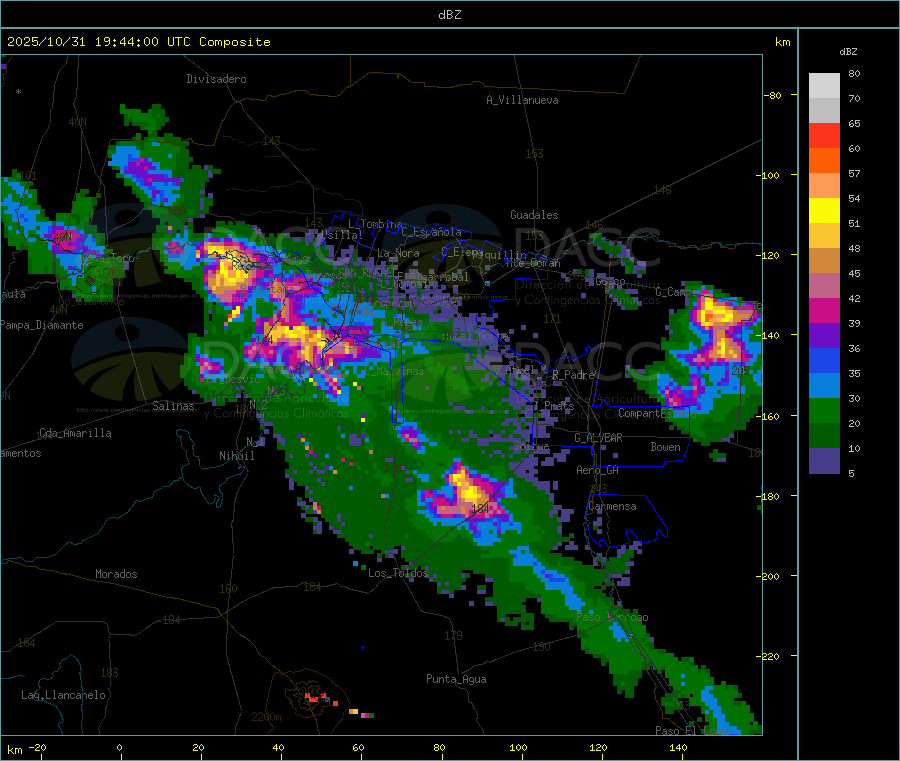Click the R_Padre place label
This screenshot has width=900, height=761.
(573, 375)
